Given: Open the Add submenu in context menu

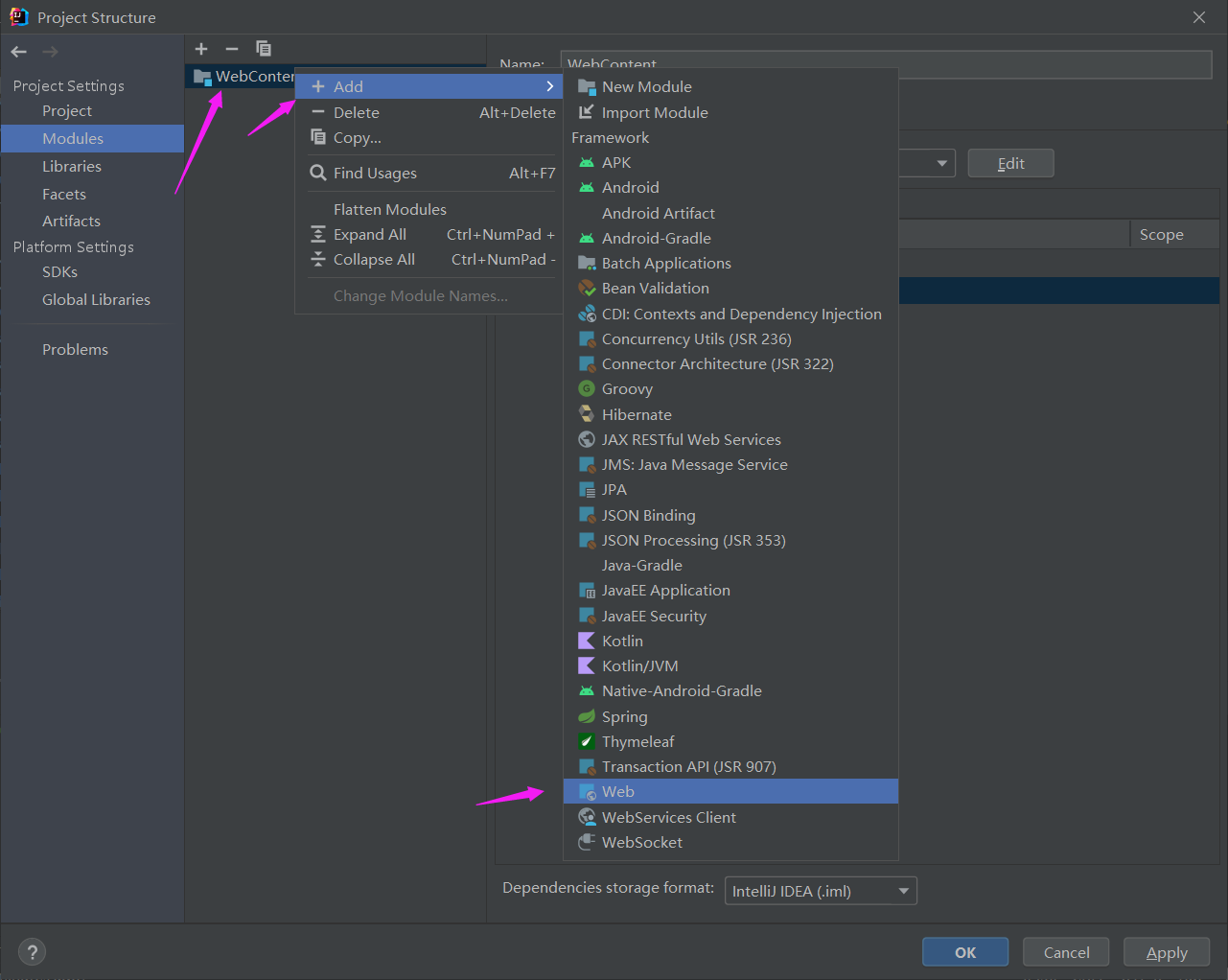Looking at the screenshot, I should (429, 87).
